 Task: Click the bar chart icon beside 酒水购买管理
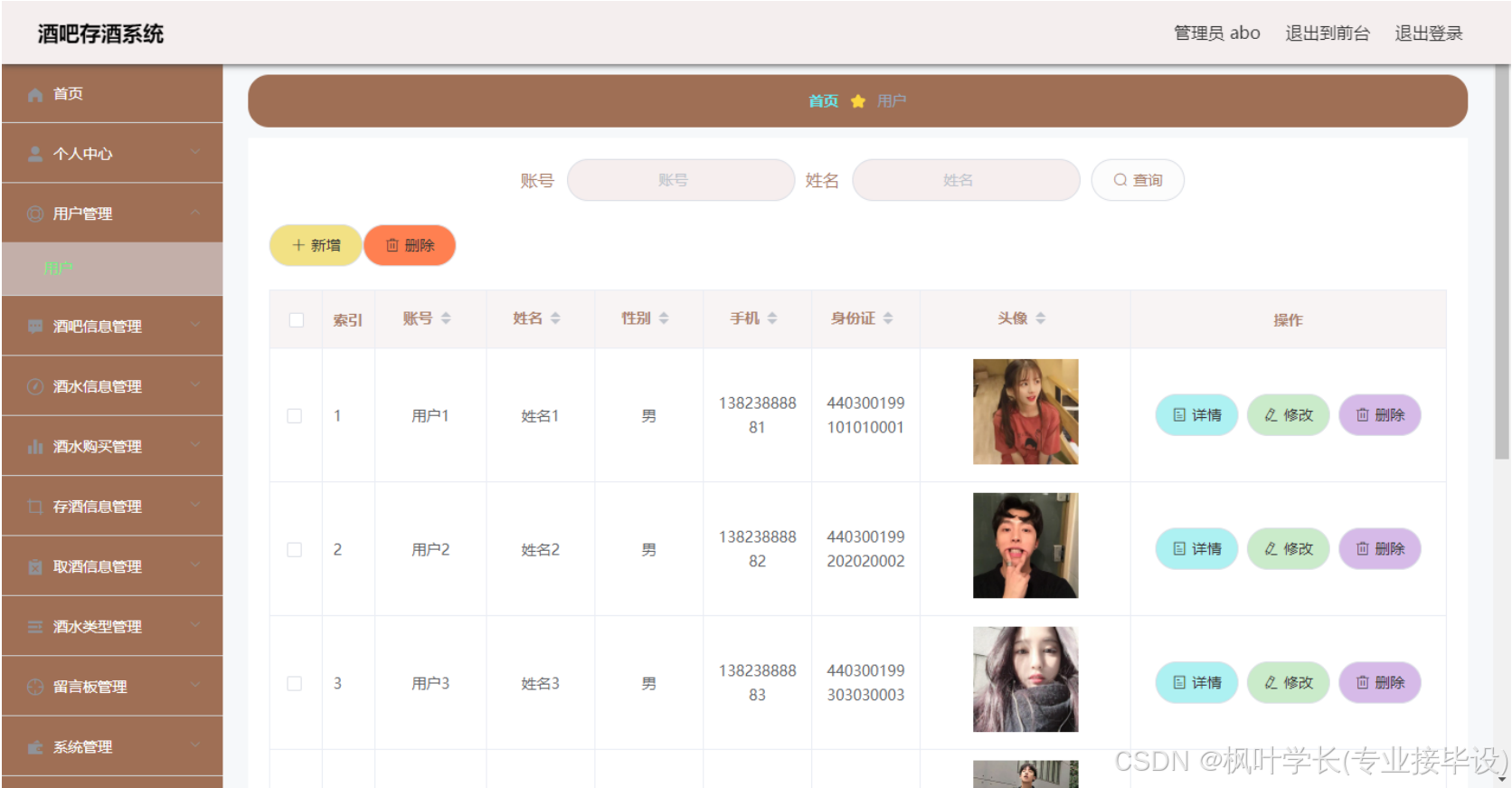[x=35, y=446]
